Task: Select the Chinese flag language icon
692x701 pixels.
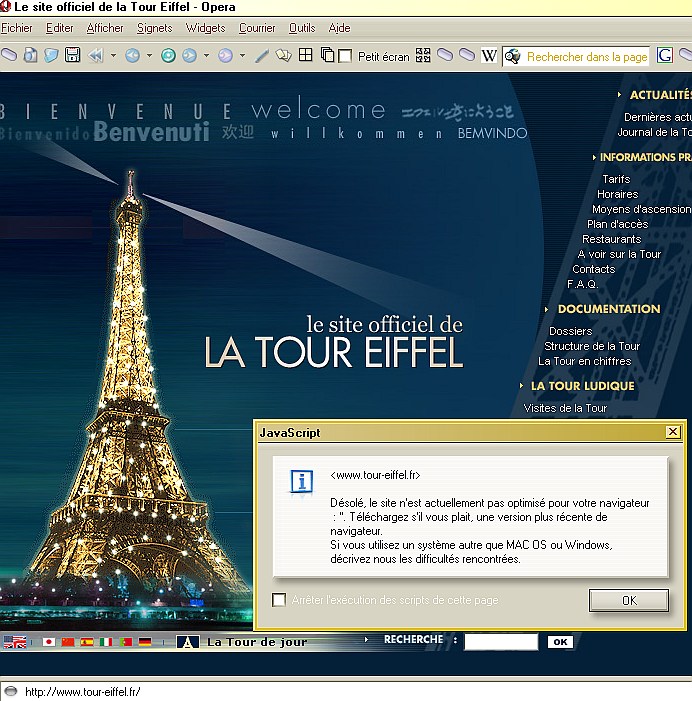Action: tap(68, 642)
